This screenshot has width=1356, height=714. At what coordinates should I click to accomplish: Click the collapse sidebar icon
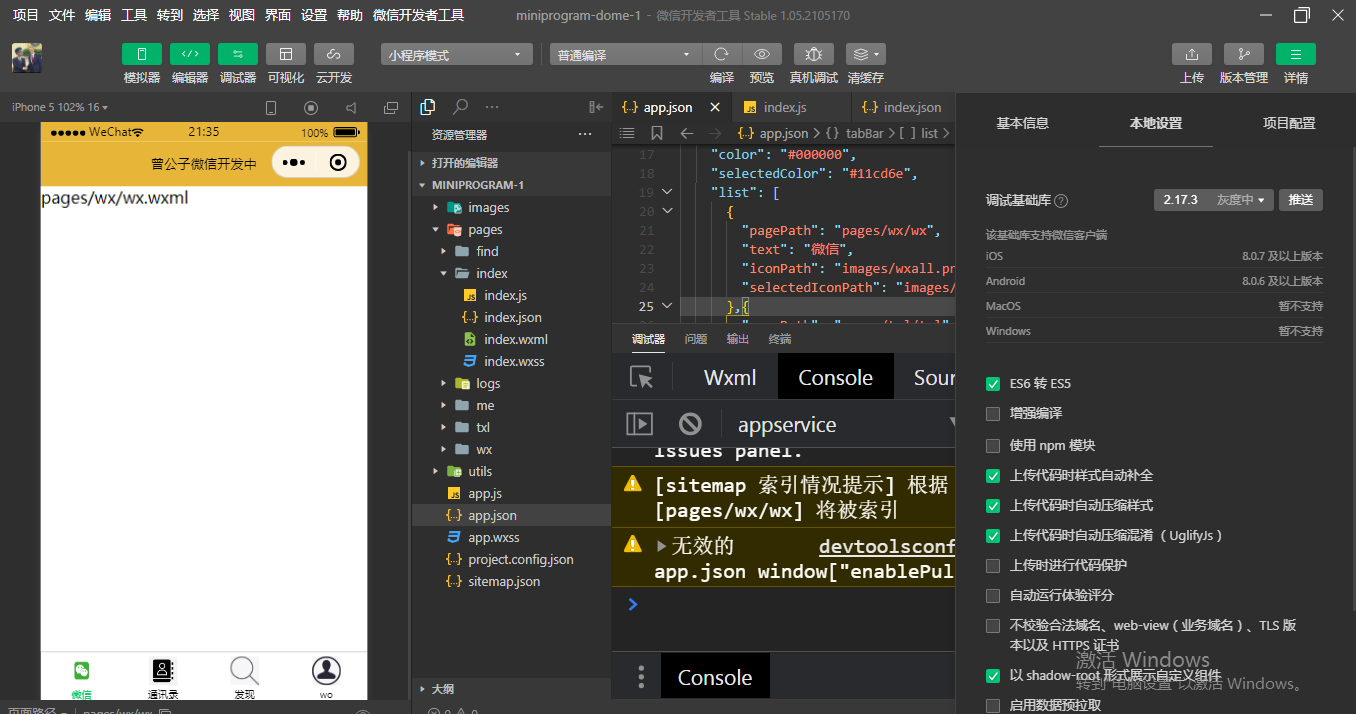[x=596, y=107]
